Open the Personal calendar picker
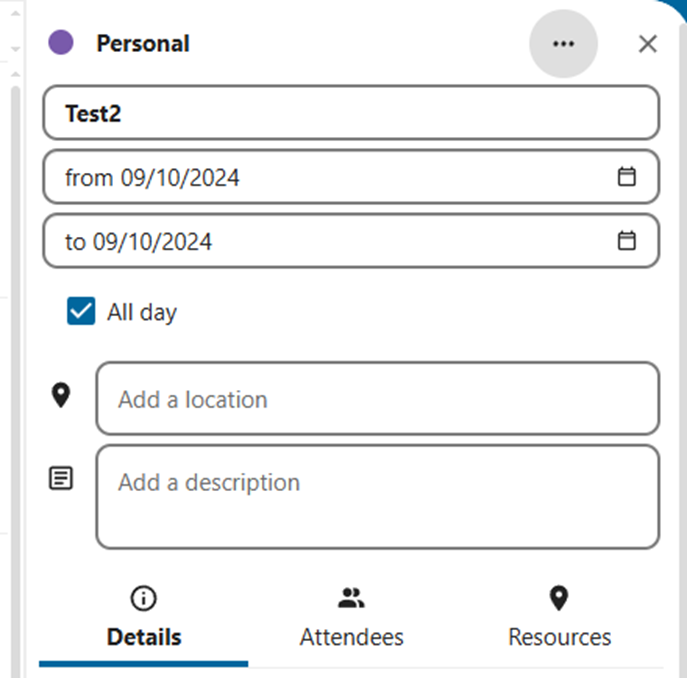 pos(142,44)
